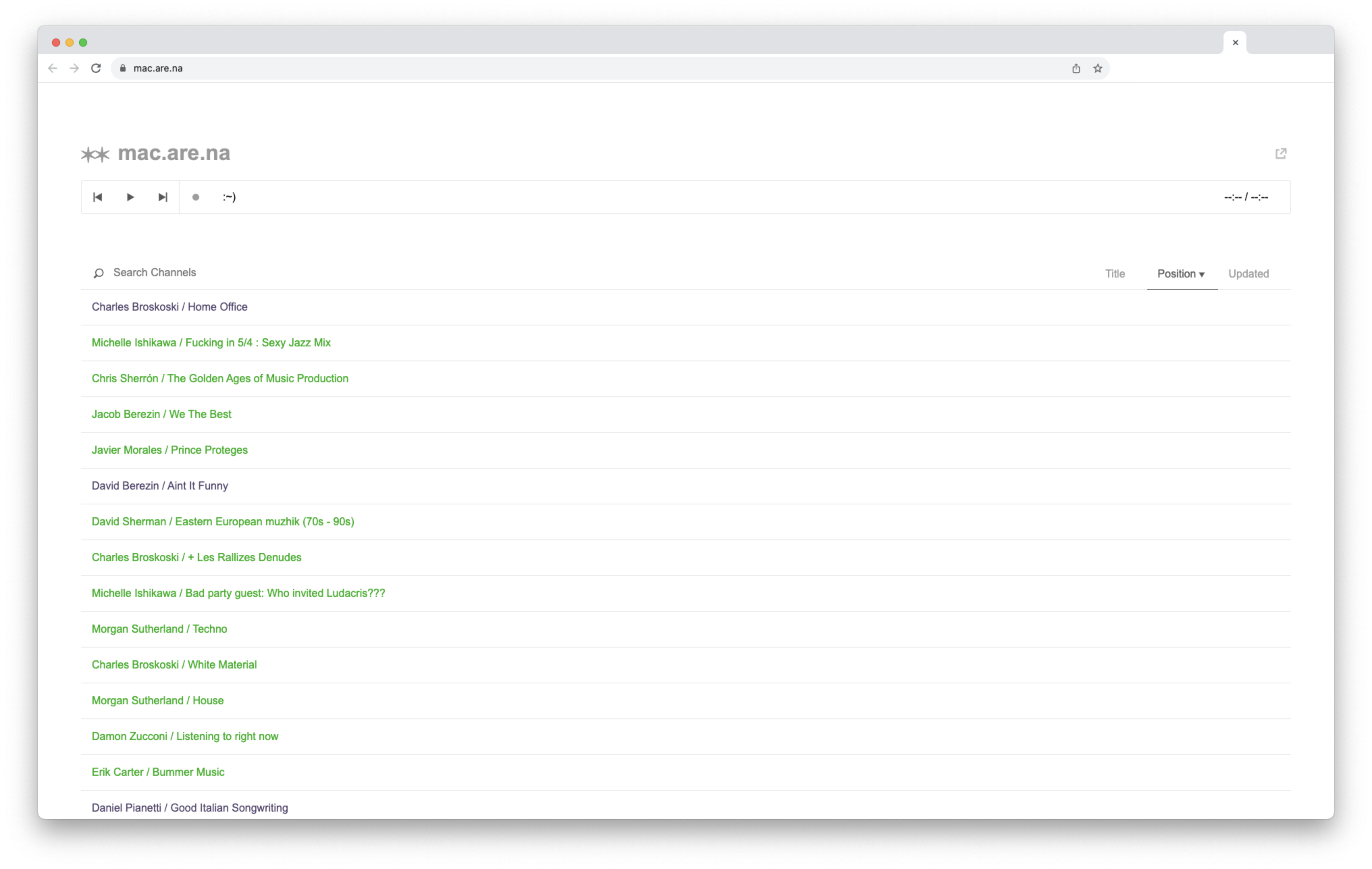1372x869 pixels.
Task: Bookmark this page with star icon
Action: [1098, 69]
